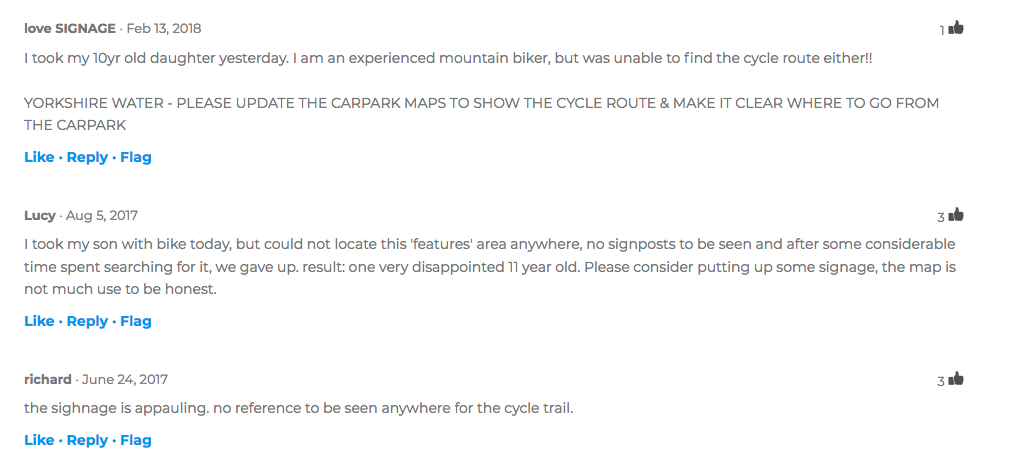Viewport: 1024px width, 464px height.
Task: Reply to richard's comment
Action: [x=87, y=440]
